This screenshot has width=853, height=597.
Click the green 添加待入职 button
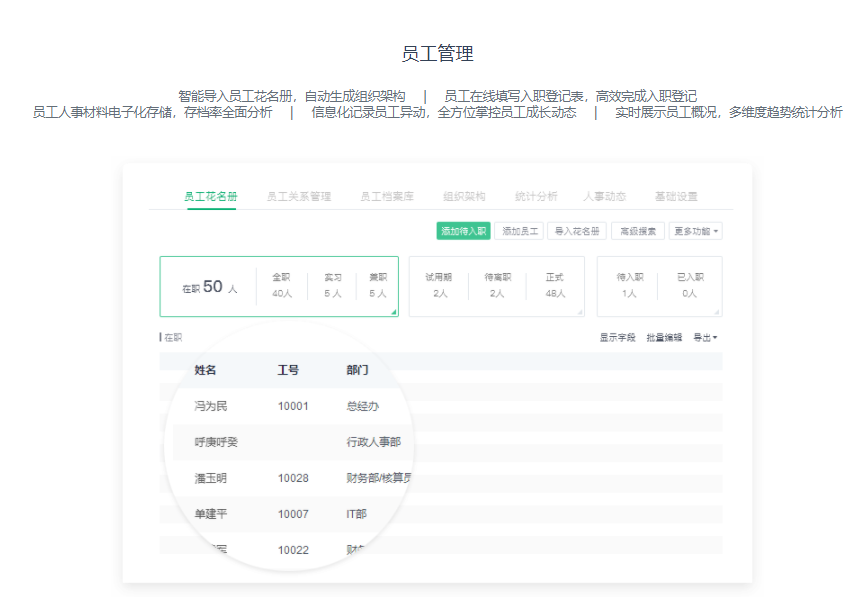pyautogui.click(x=463, y=231)
